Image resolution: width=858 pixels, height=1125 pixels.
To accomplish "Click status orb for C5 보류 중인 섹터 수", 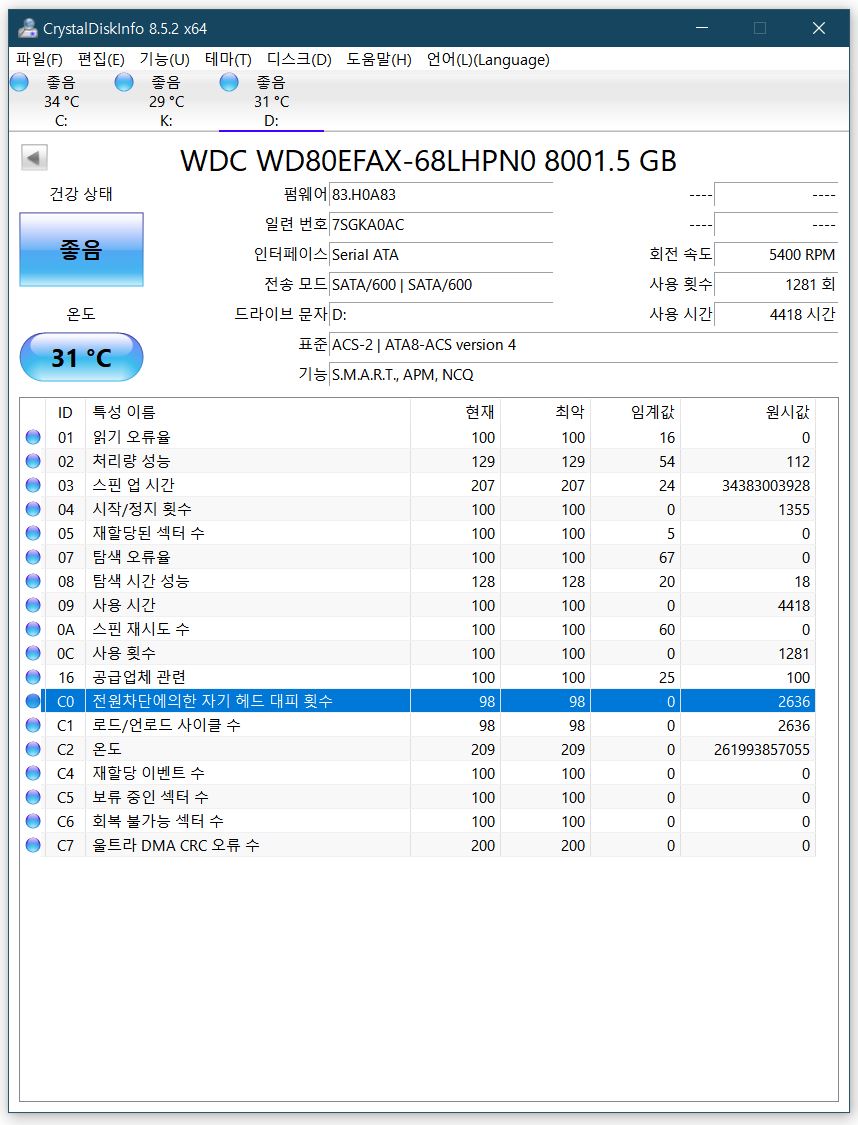I will pyautogui.click(x=33, y=797).
